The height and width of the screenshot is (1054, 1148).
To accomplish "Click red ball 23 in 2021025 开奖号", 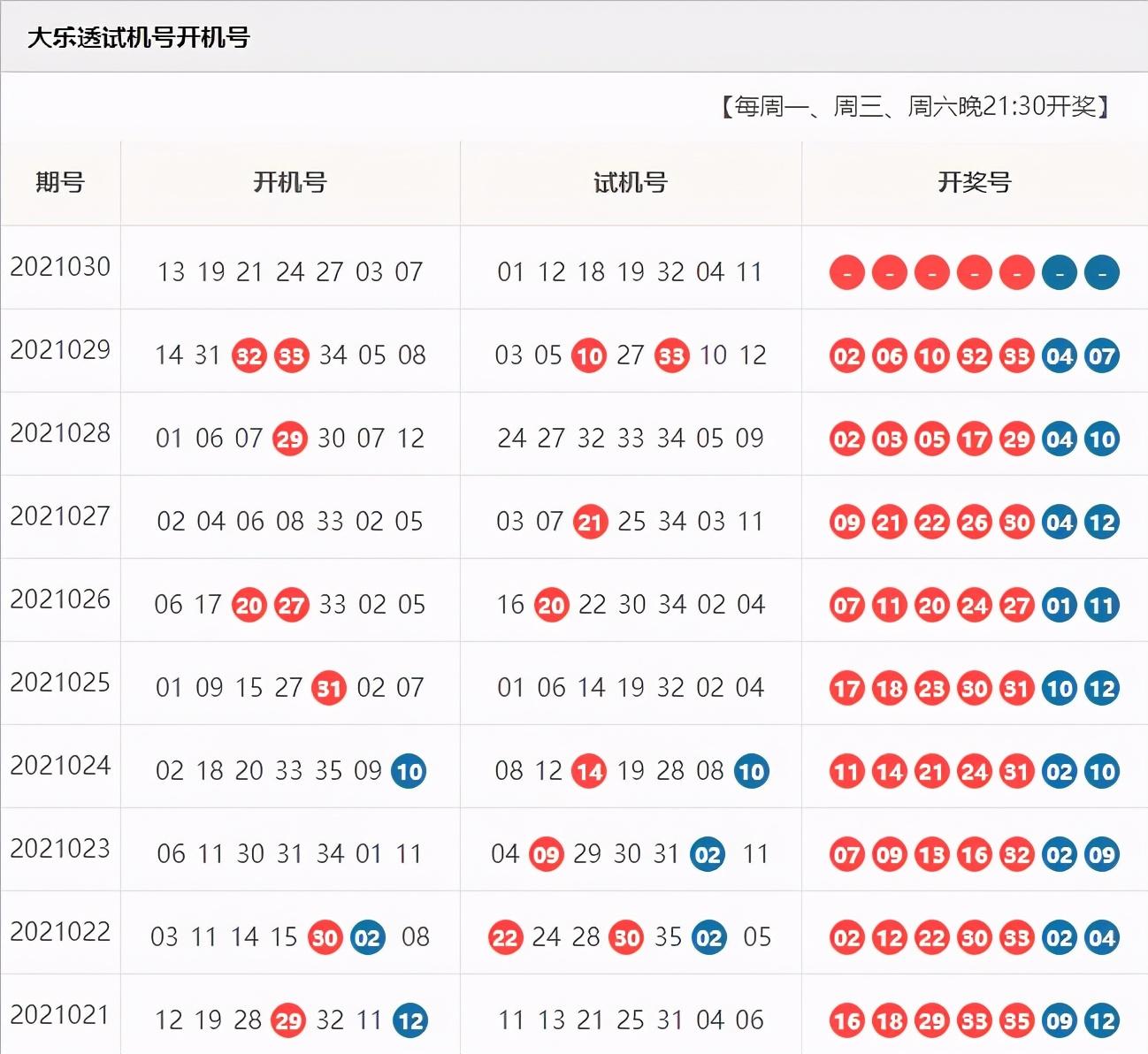I will point(932,689).
